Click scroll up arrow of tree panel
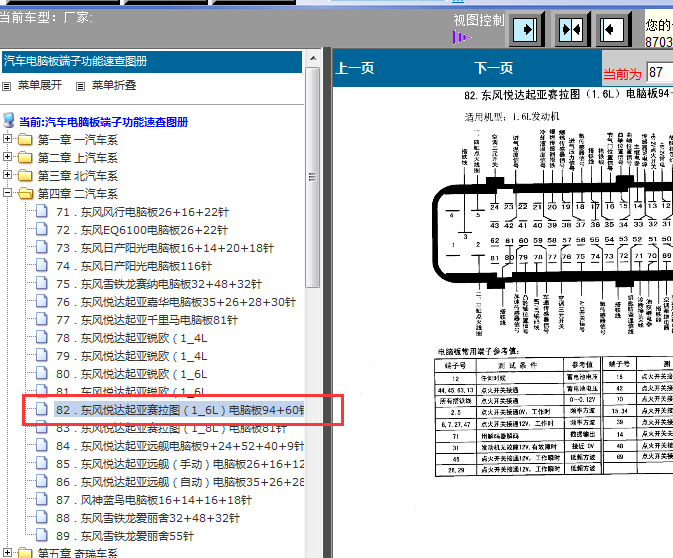This screenshot has width=673, height=558. pyautogui.click(x=313, y=58)
